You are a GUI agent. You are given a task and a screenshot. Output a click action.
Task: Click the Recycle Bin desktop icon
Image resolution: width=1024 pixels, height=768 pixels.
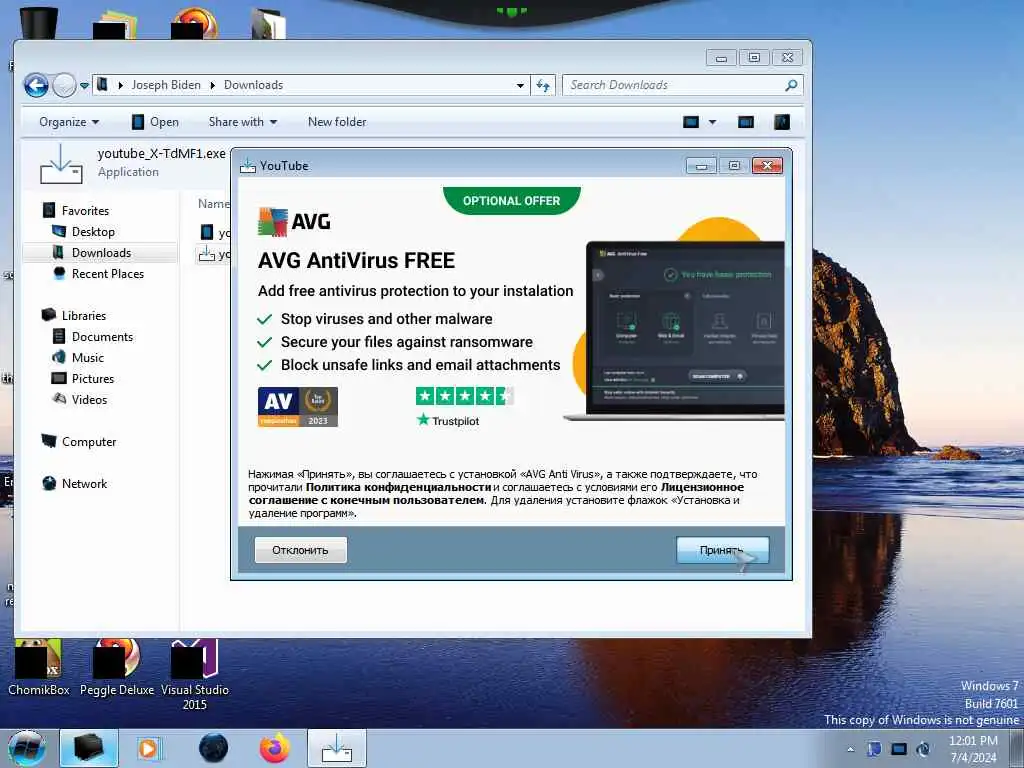click(39, 22)
